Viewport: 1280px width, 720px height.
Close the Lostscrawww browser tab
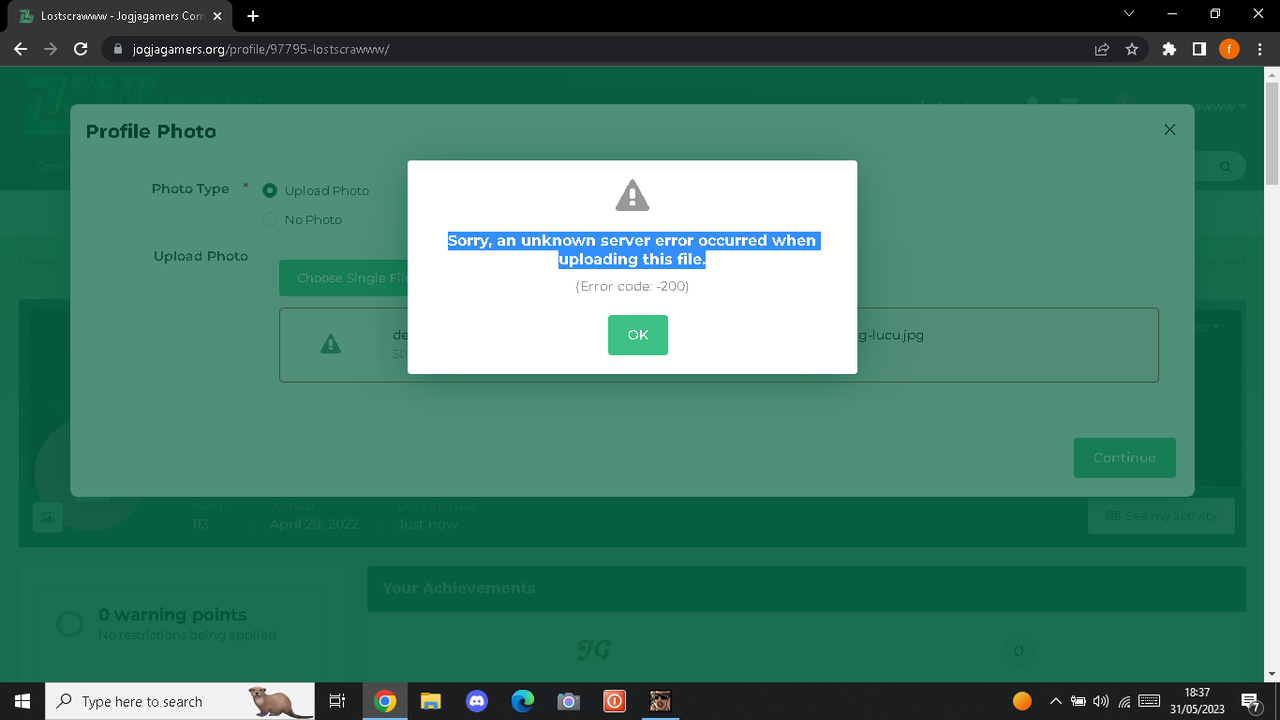[217, 16]
